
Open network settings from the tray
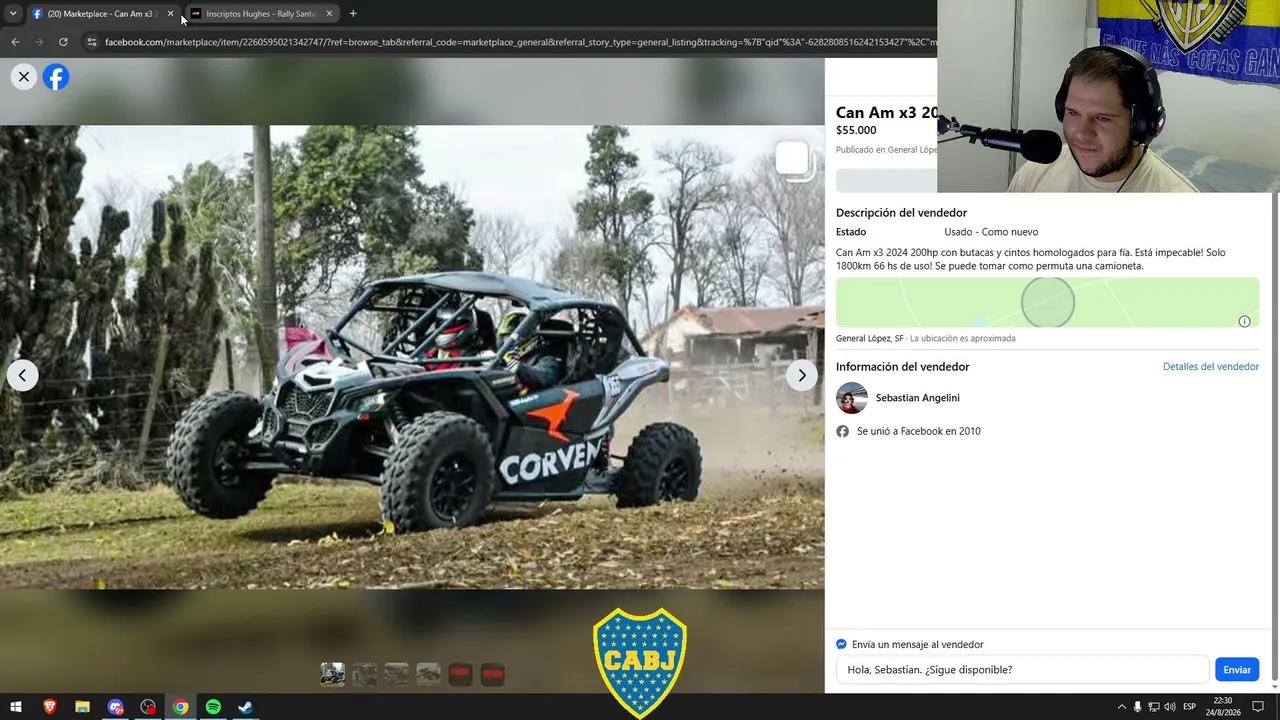(1153, 707)
